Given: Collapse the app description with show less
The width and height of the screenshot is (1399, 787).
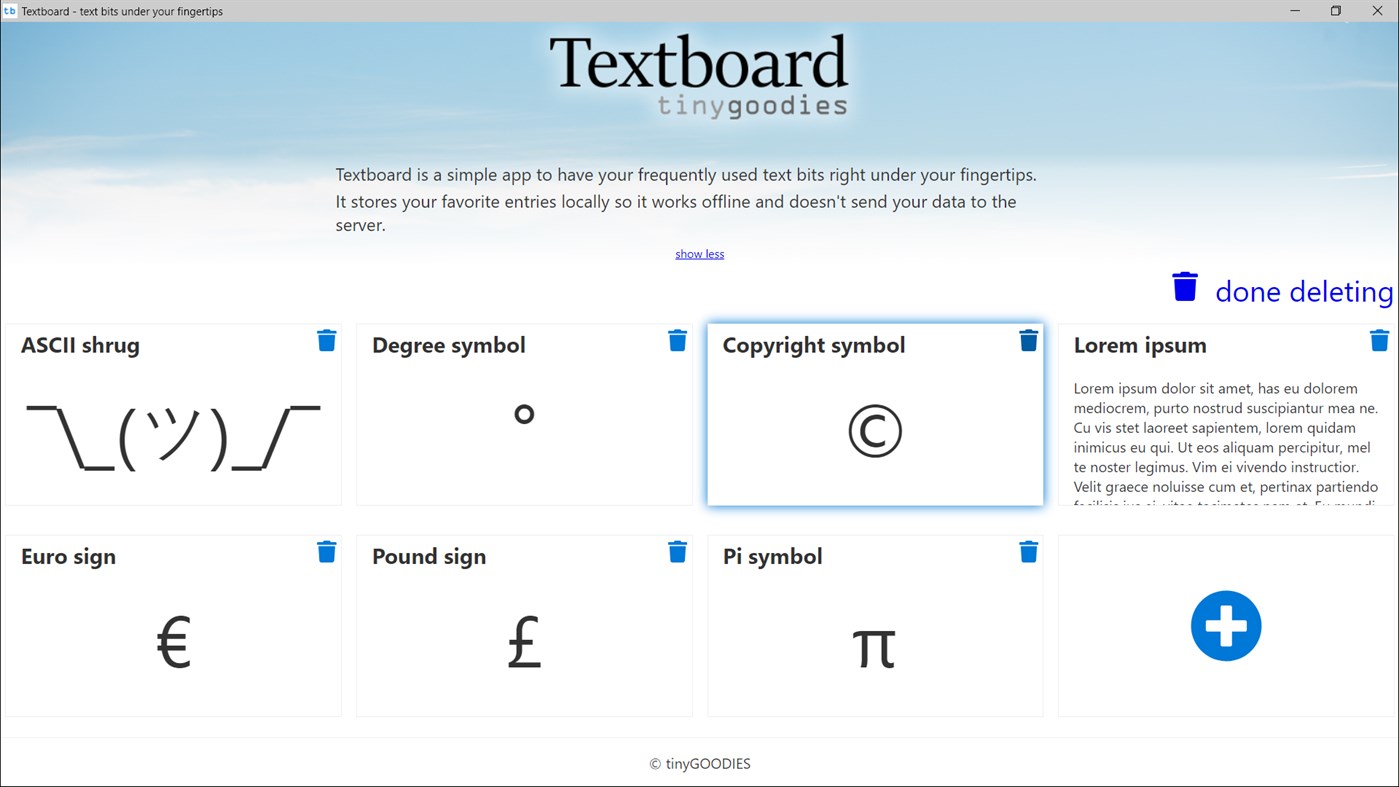Looking at the screenshot, I should coord(699,253).
